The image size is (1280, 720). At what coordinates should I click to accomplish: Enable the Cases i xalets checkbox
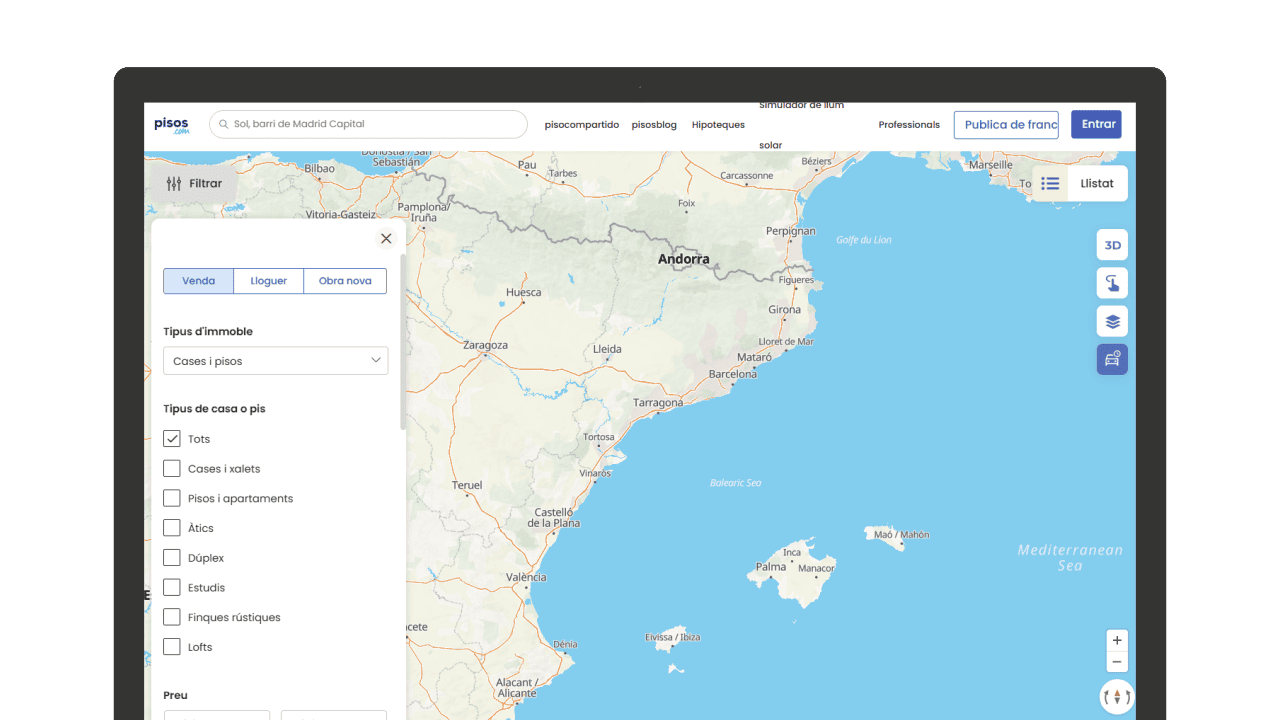172,468
